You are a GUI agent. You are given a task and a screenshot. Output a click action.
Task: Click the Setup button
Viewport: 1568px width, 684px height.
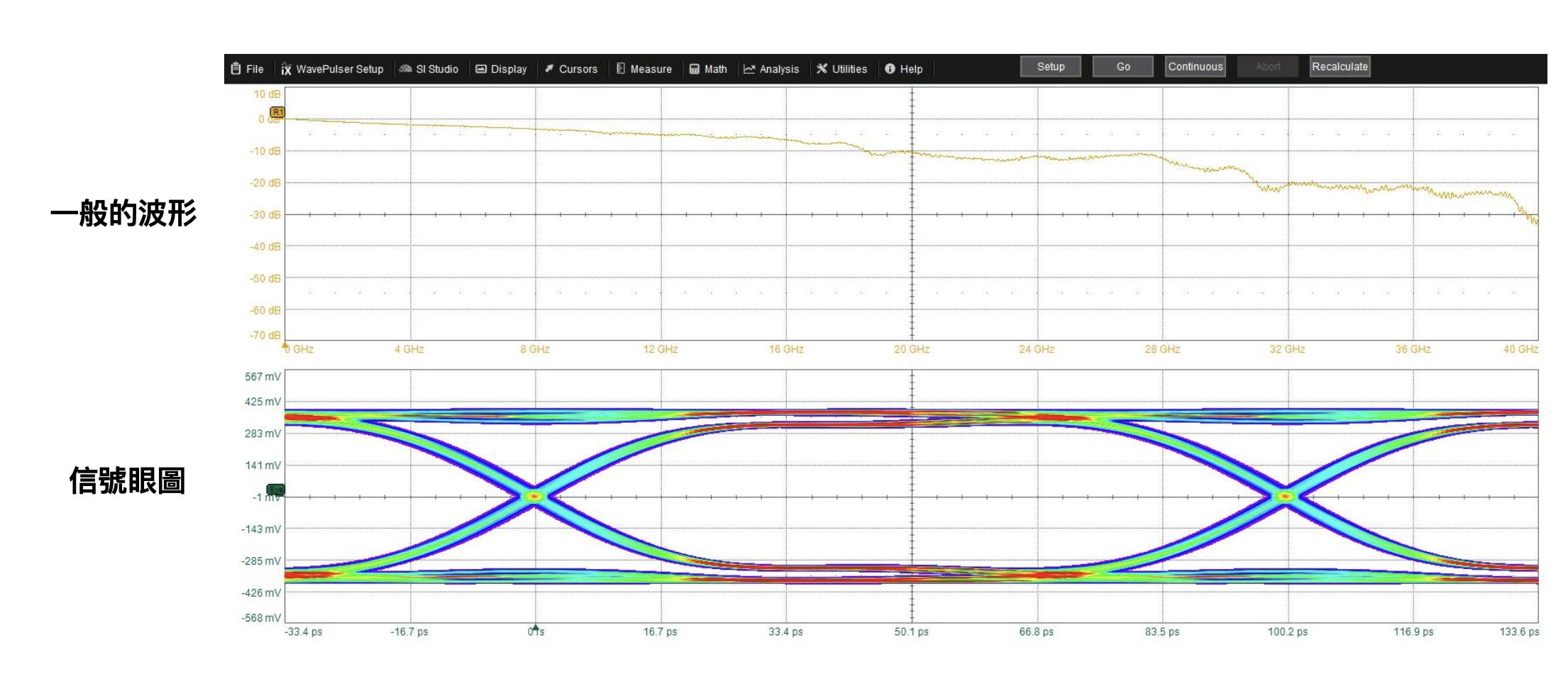1051,67
